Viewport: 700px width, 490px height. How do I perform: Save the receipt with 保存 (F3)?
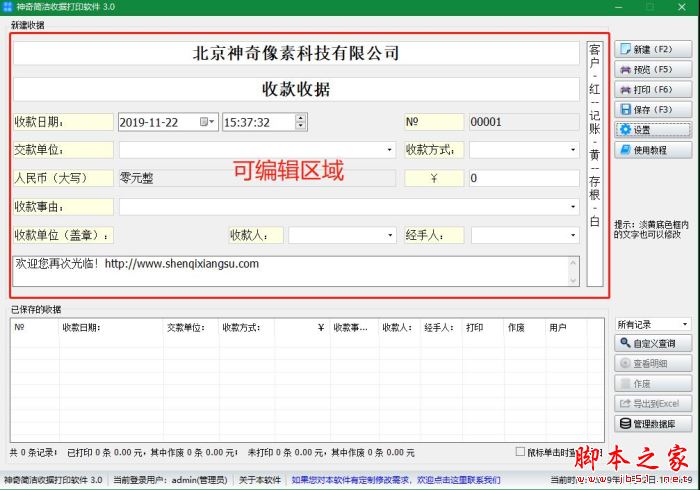click(653, 109)
